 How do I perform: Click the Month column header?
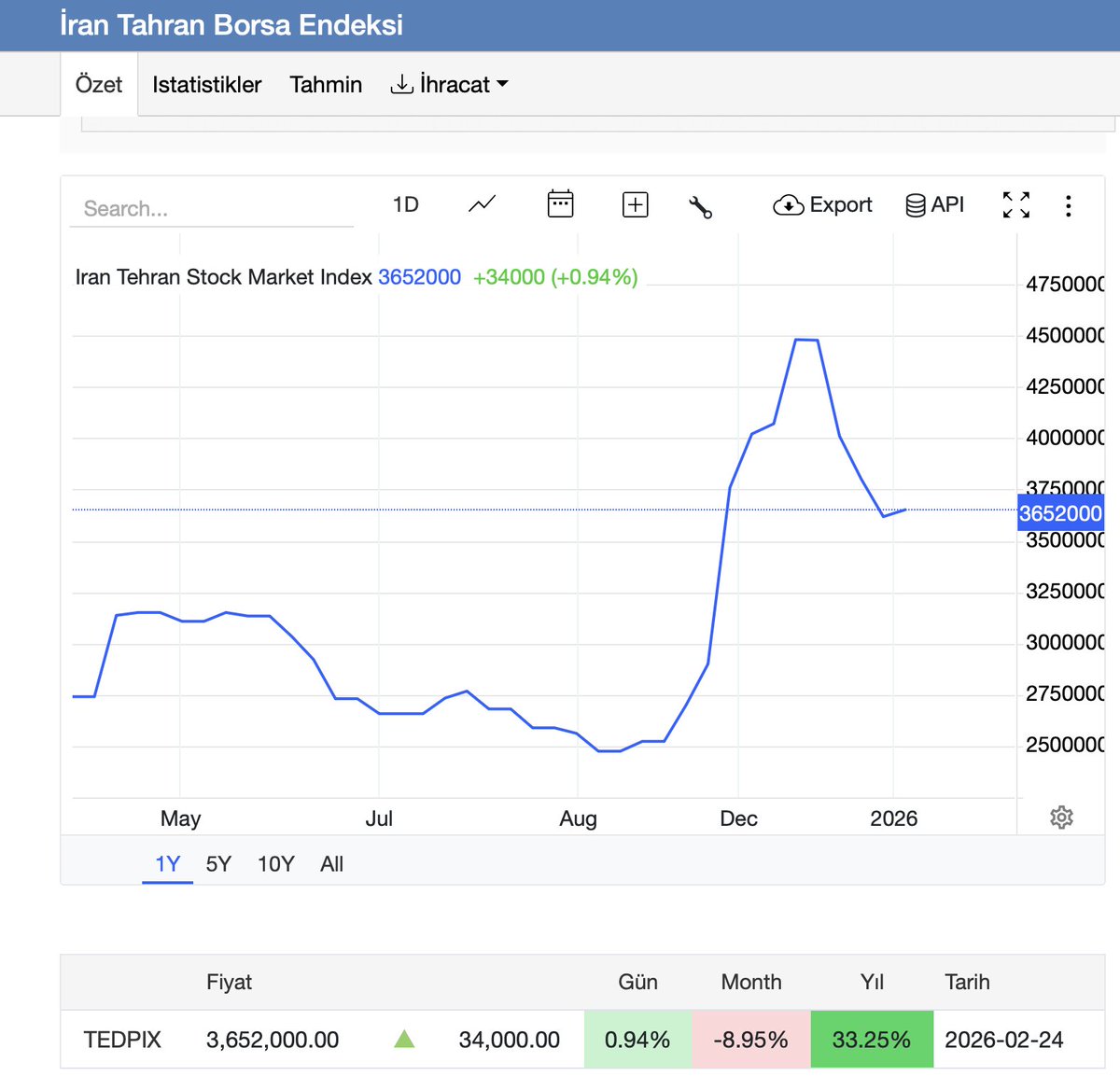[751, 982]
